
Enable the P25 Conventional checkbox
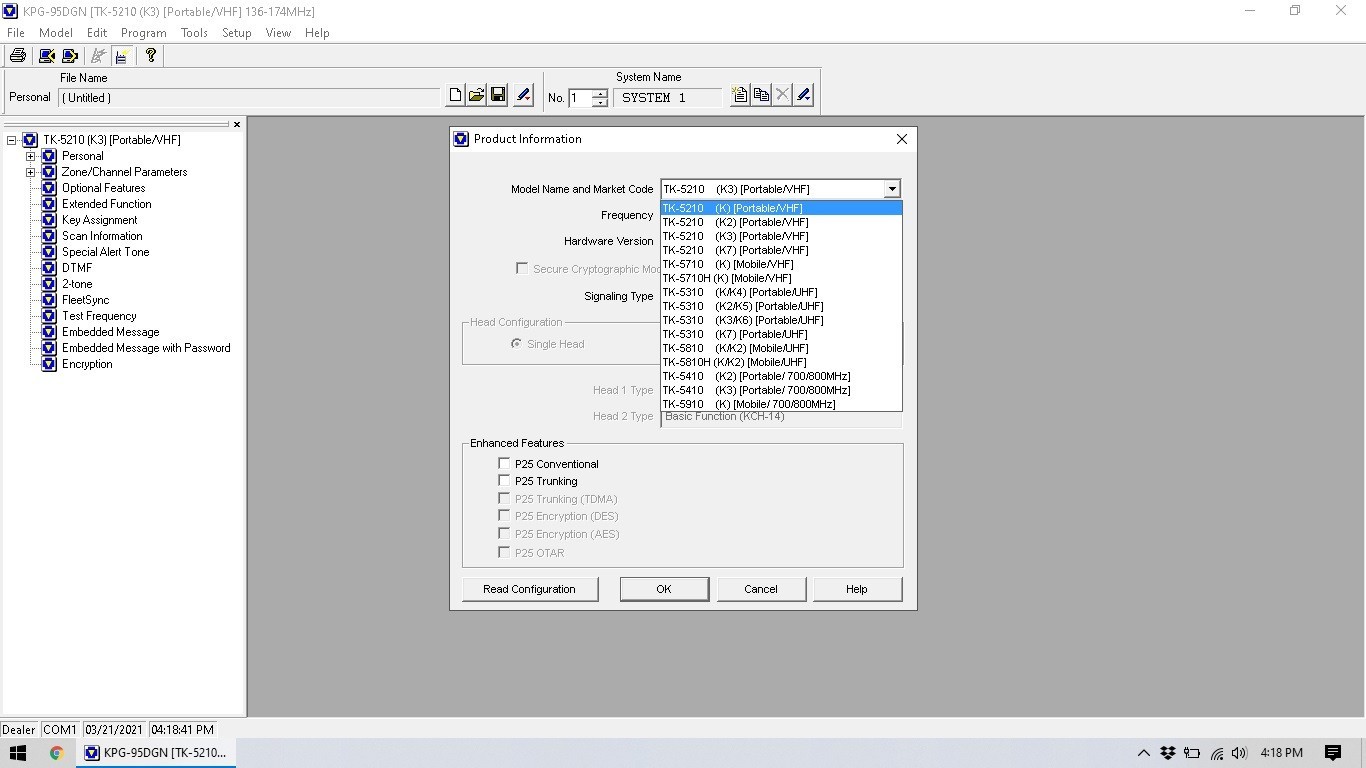point(504,464)
